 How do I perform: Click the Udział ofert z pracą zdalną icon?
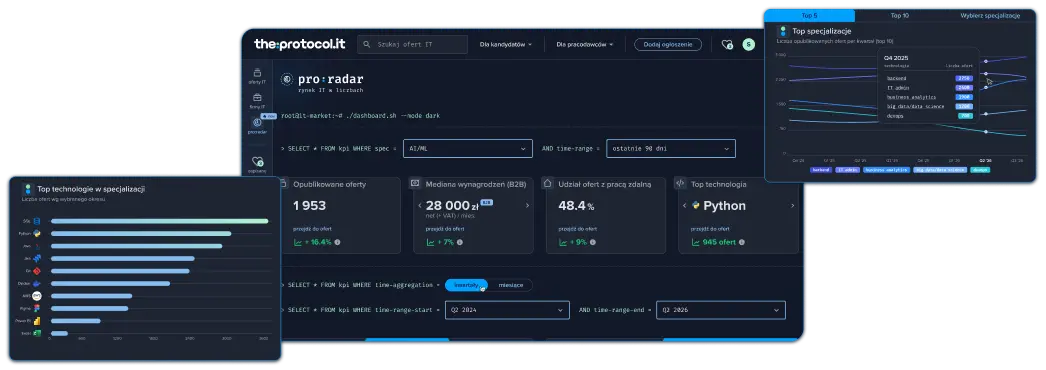pyautogui.click(x=547, y=183)
